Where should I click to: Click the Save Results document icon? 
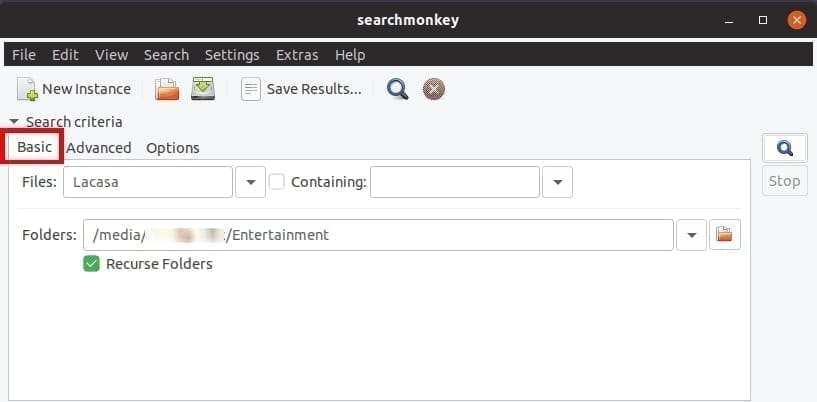[x=251, y=89]
